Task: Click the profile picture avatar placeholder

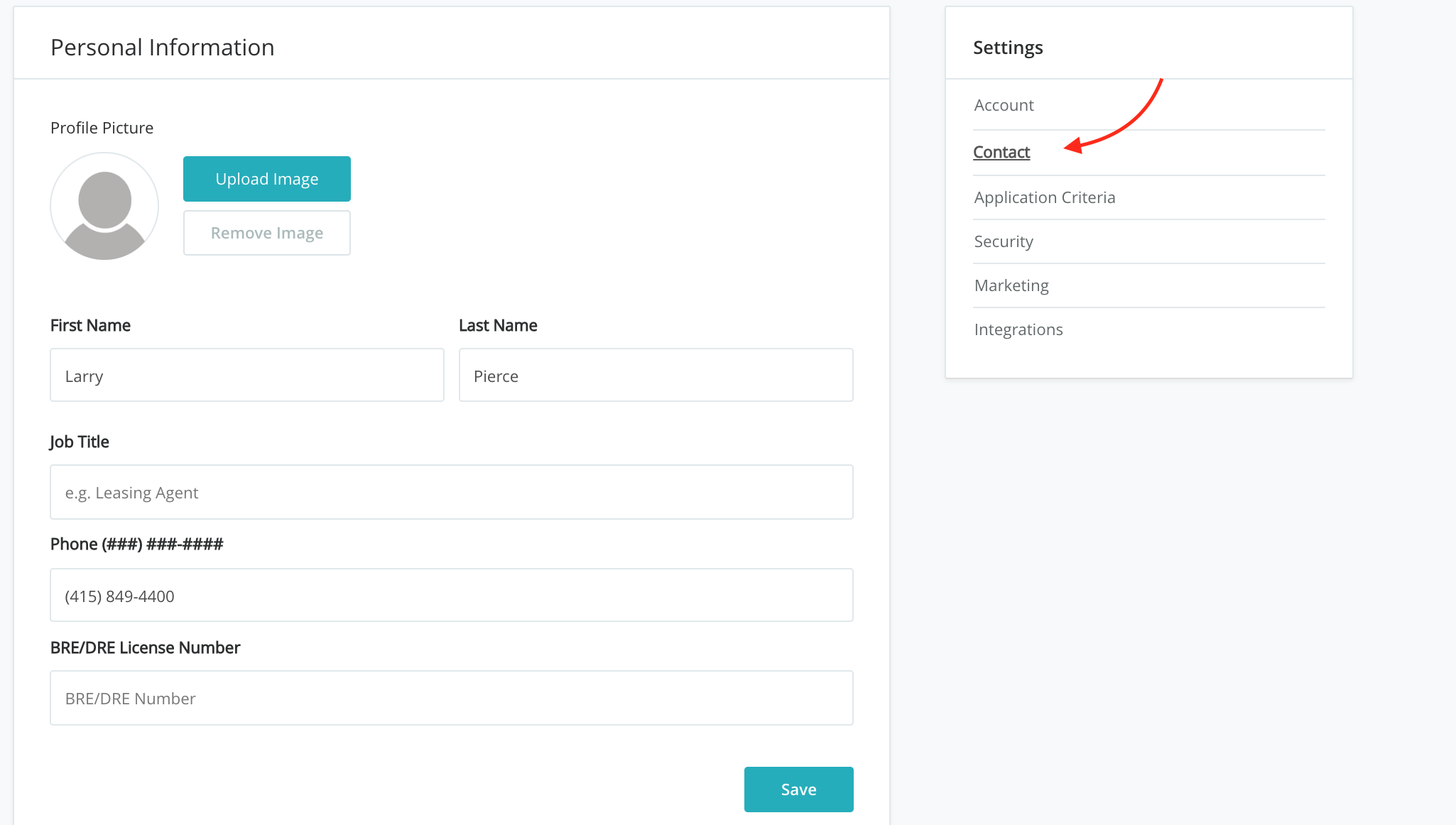Action: 104,207
